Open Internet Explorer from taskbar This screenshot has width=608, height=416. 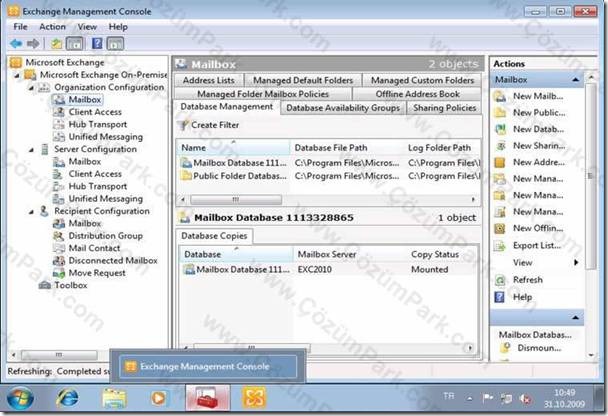(67, 398)
